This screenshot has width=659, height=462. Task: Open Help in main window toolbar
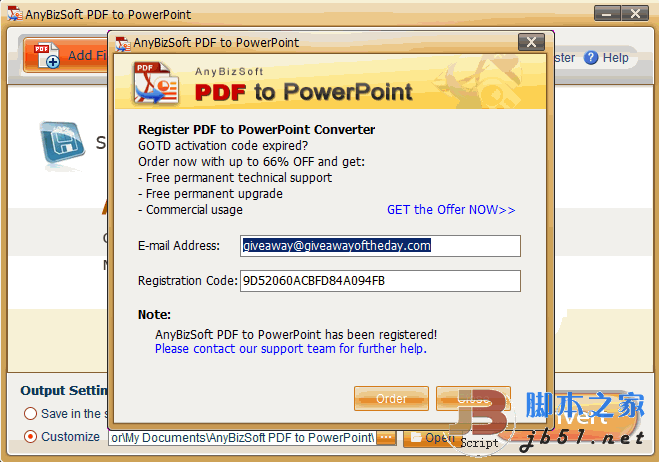pyautogui.click(x=606, y=58)
